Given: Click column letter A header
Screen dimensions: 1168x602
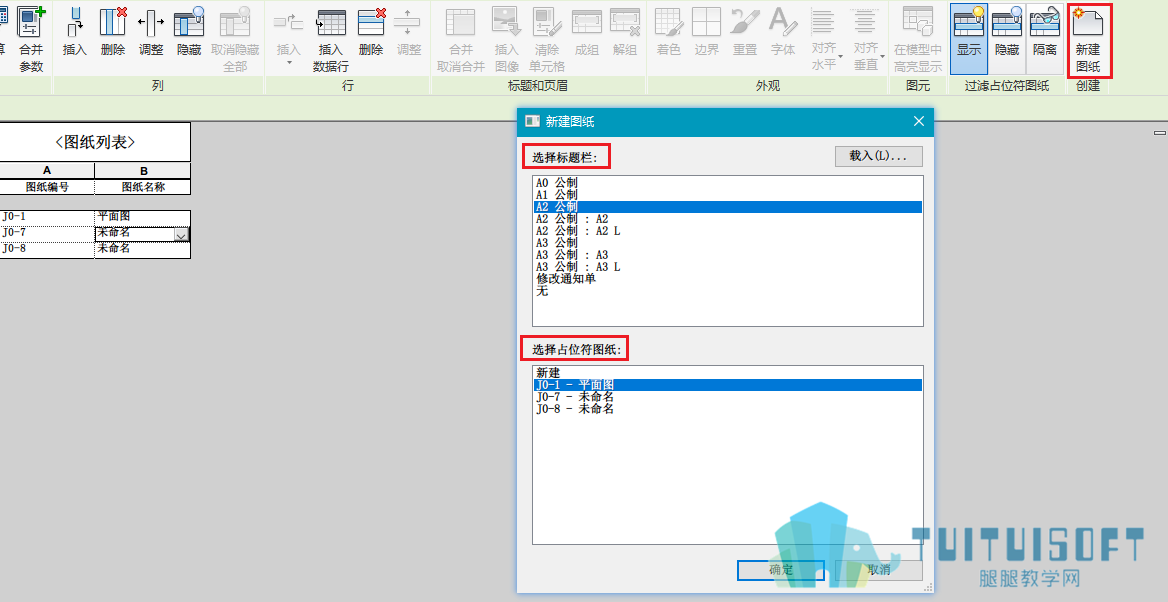Looking at the screenshot, I should [x=47, y=171].
